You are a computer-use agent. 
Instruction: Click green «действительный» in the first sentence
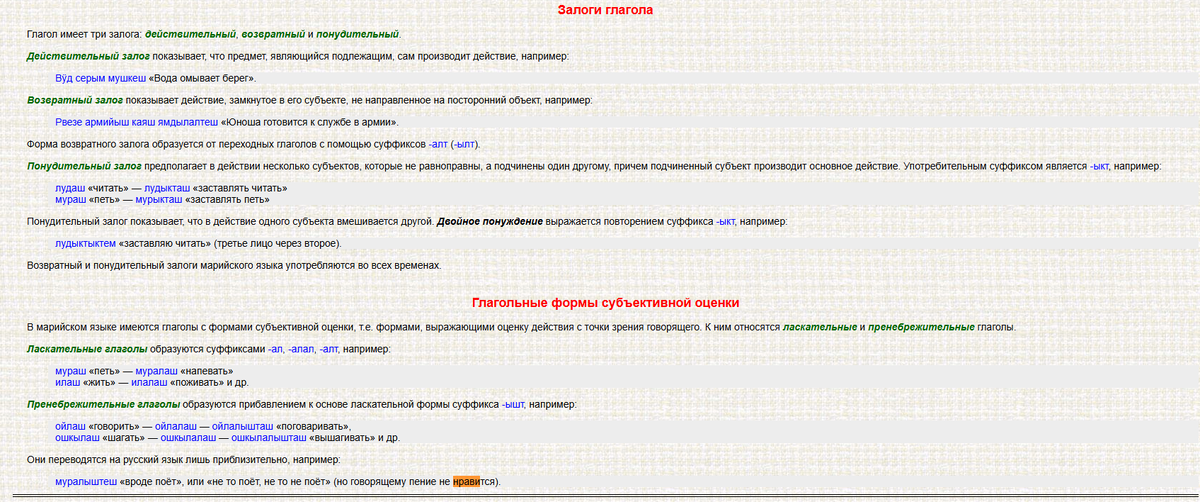pyautogui.click(x=191, y=34)
